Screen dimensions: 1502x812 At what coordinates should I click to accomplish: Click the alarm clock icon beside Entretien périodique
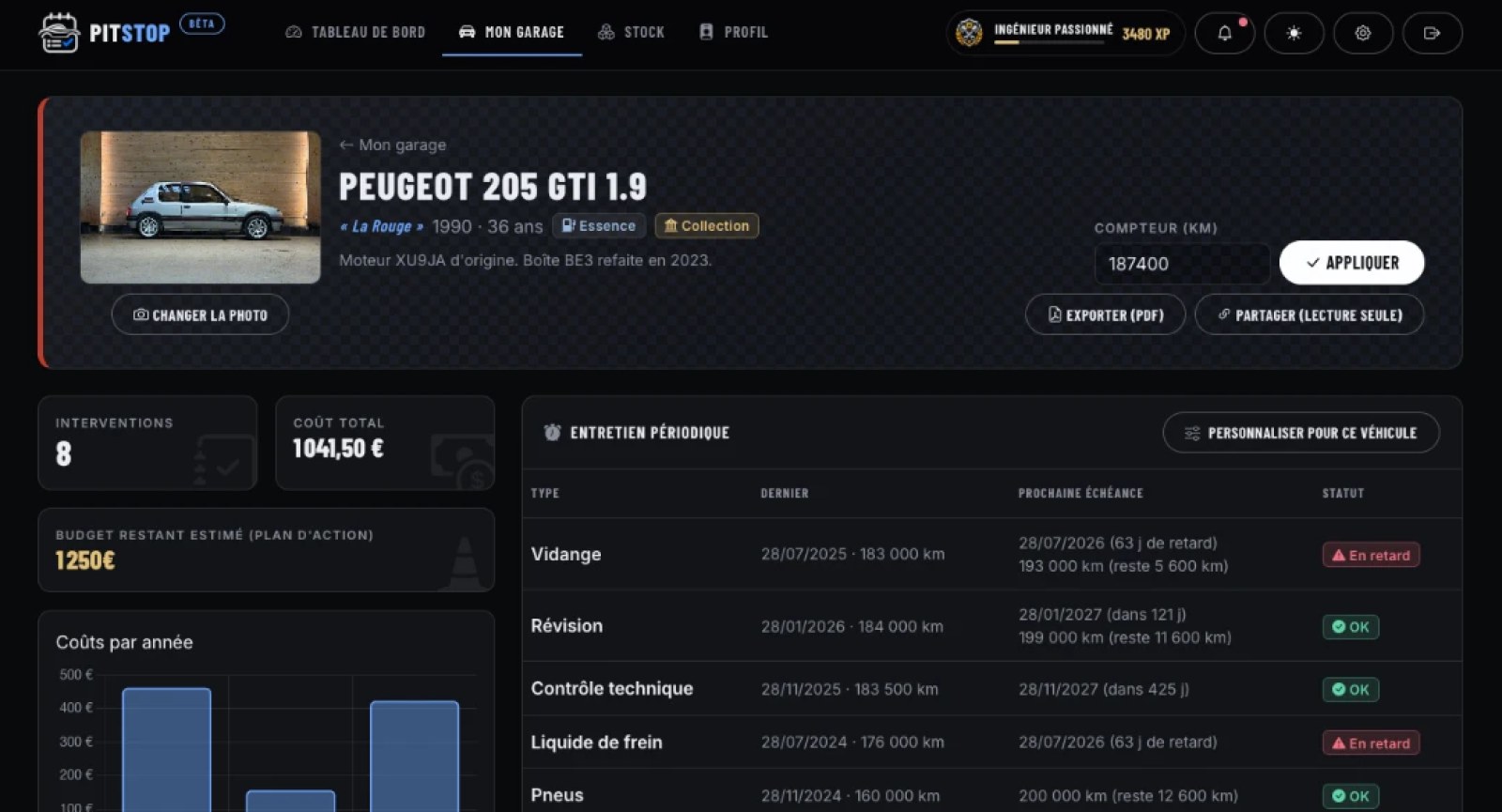click(552, 433)
